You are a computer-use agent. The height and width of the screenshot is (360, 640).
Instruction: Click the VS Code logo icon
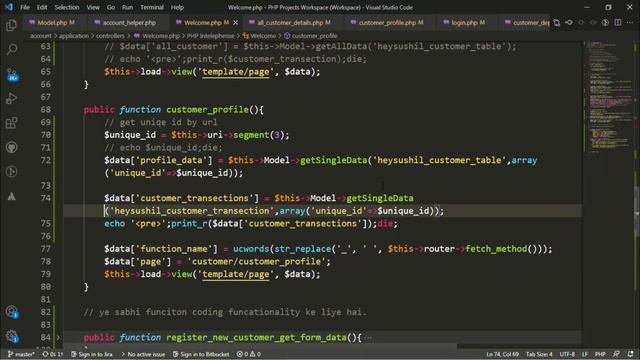(9, 7)
